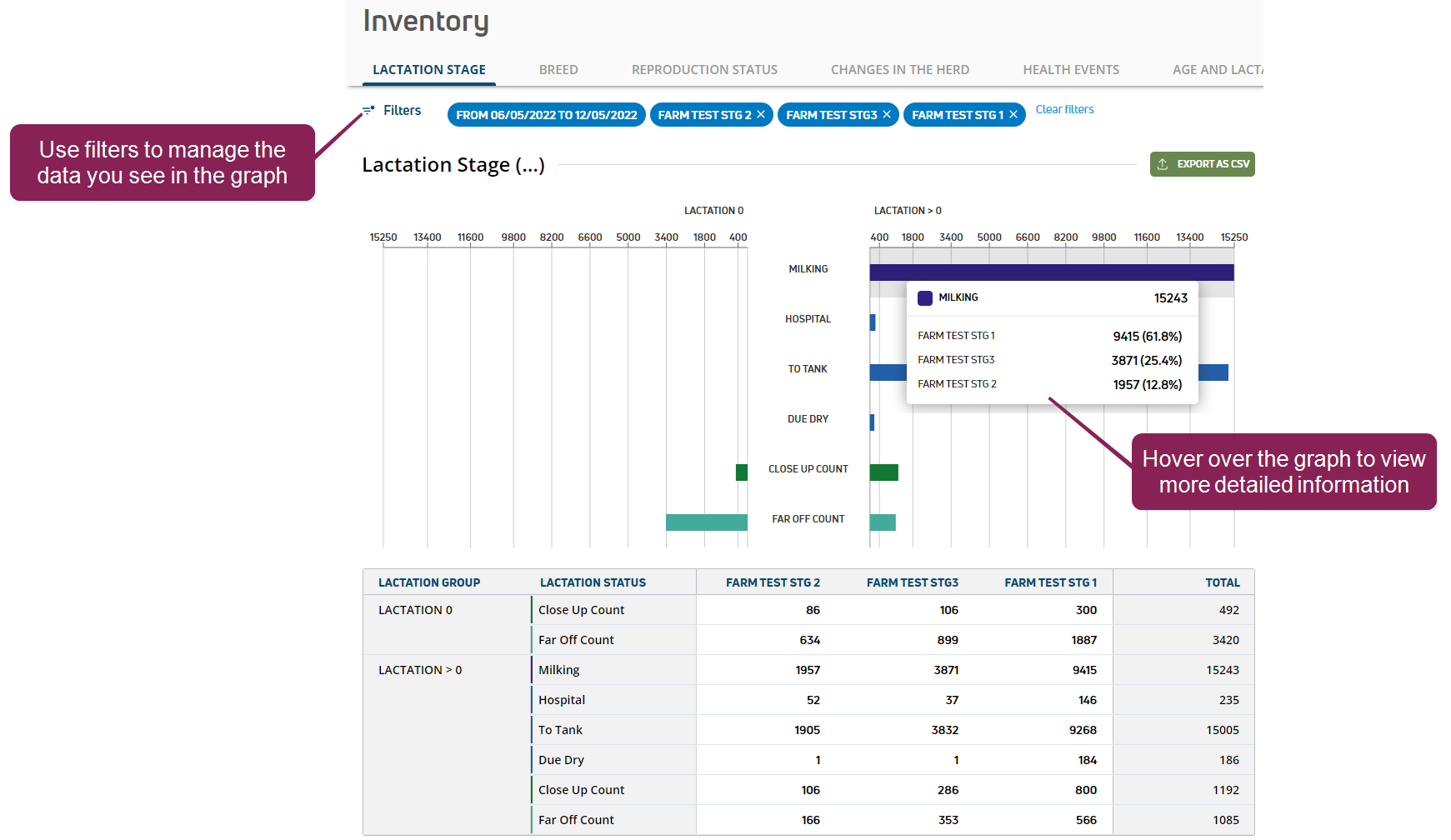Viewport: 1451px width, 840px height.
Task: Click the Milking purple legend swatch in tooltip
Action: pyautogui.click(x=925, y=298)
